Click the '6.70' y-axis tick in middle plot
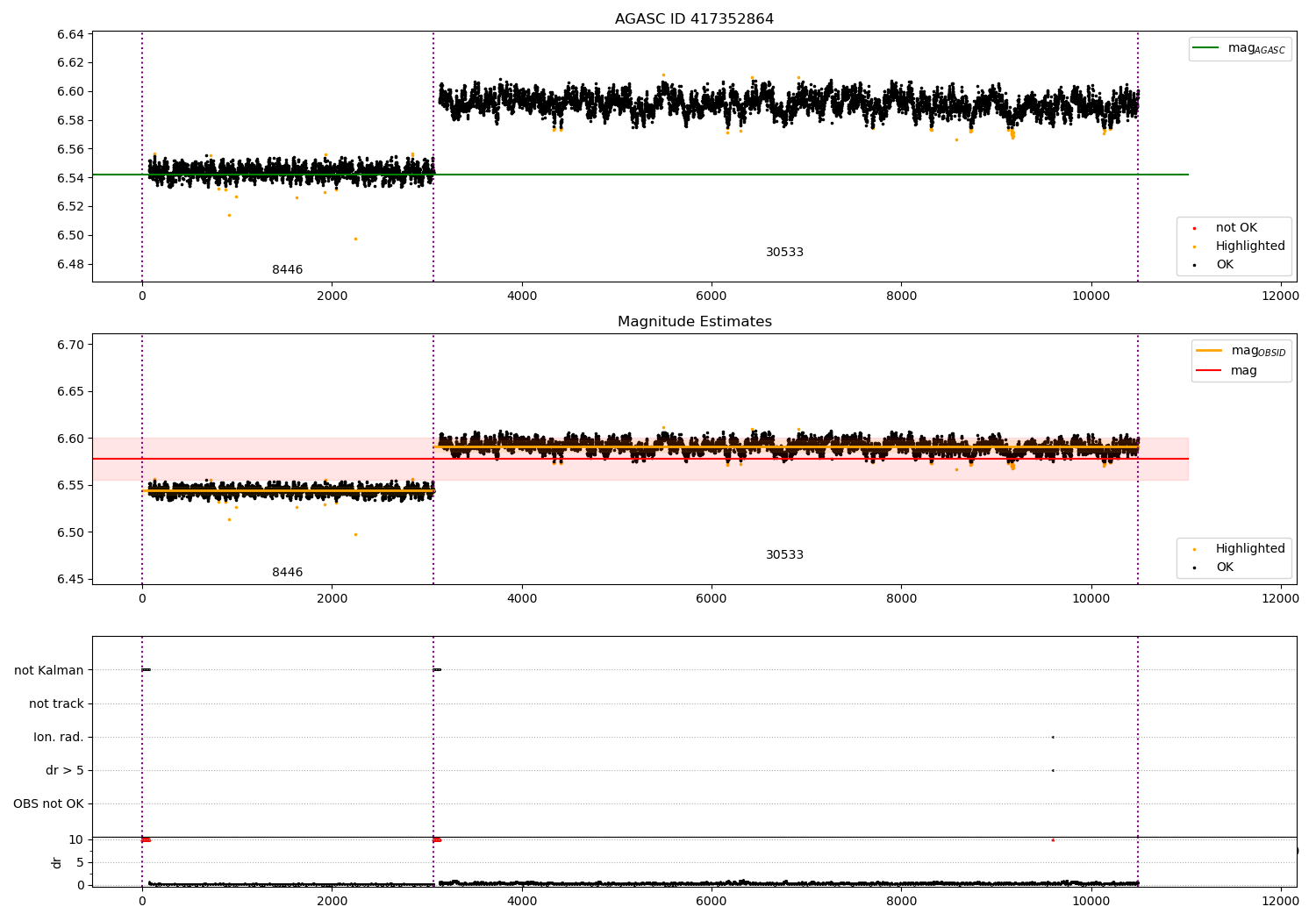The width and height of the screenshot is (1316, 921). tap(70, 345)
